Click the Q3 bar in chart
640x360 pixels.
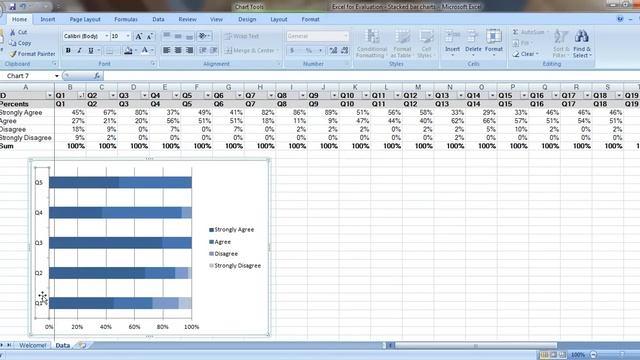click(120, 243)
